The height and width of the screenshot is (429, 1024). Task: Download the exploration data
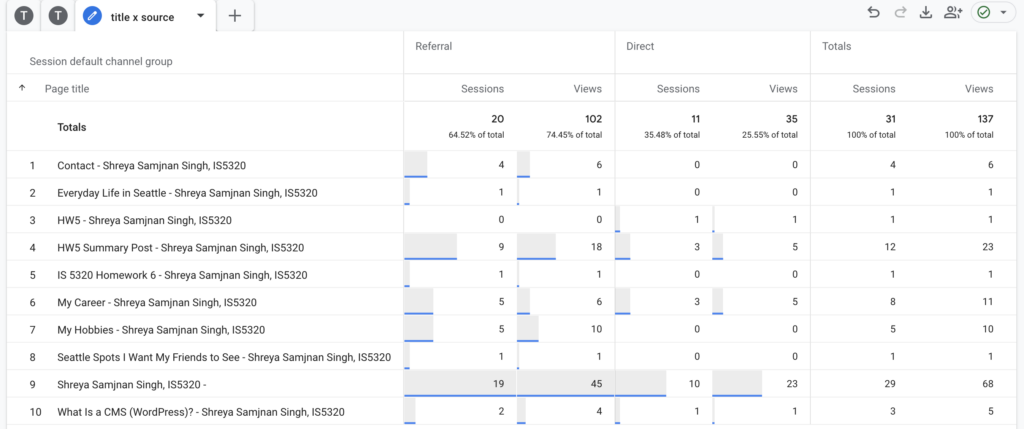point(926,13)
